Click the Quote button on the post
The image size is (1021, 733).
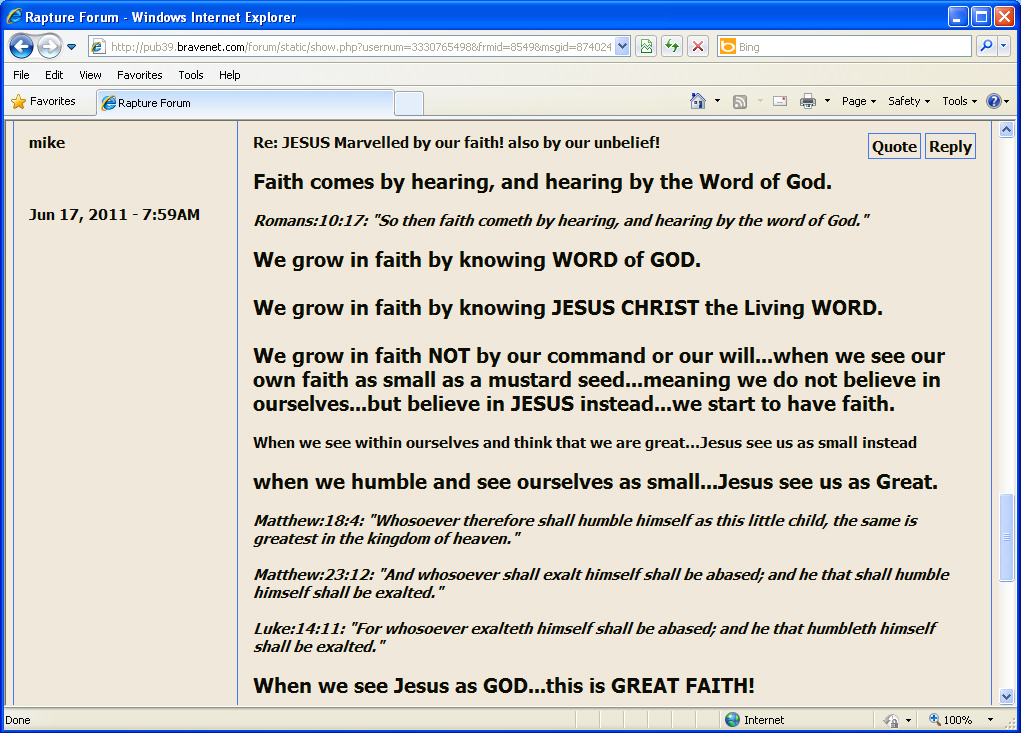point(895,146)
